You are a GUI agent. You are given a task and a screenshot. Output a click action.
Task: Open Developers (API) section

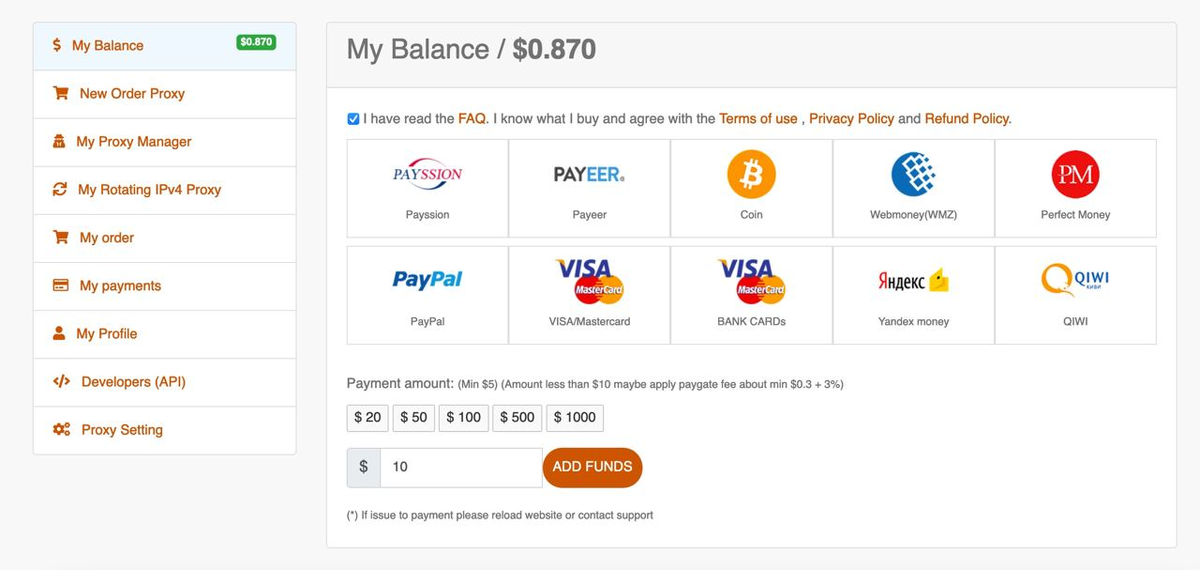coord(164,382)
